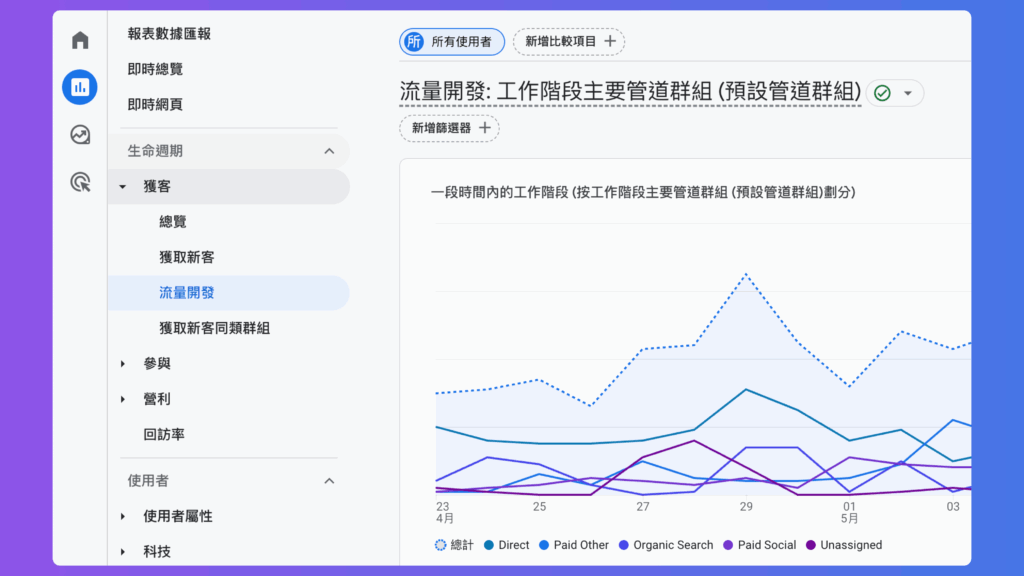
Task: Click x-axis date label 27
Action: click(643, 507)
